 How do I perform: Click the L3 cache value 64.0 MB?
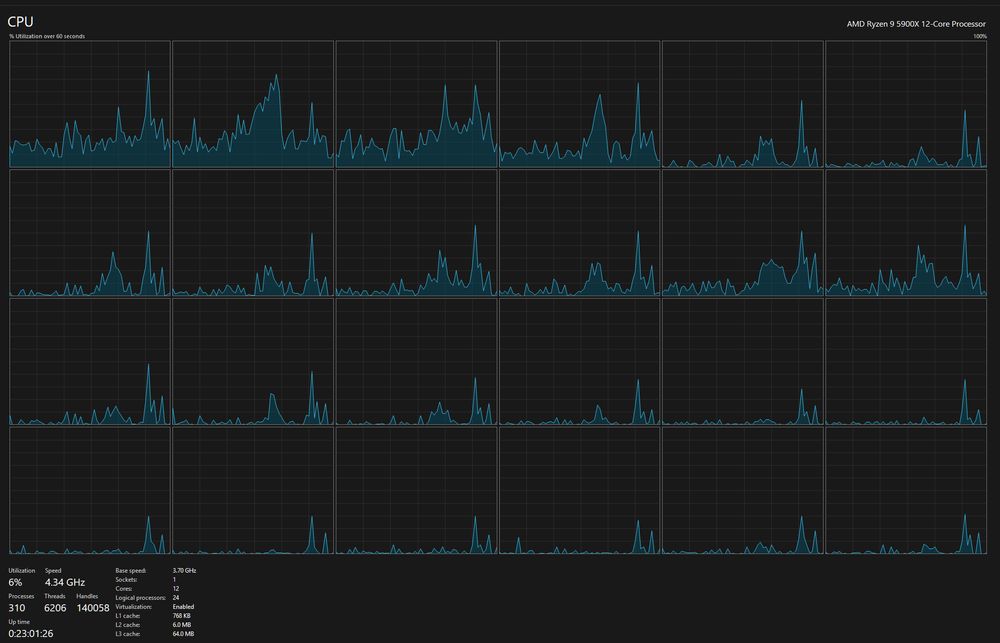(183, 633)
